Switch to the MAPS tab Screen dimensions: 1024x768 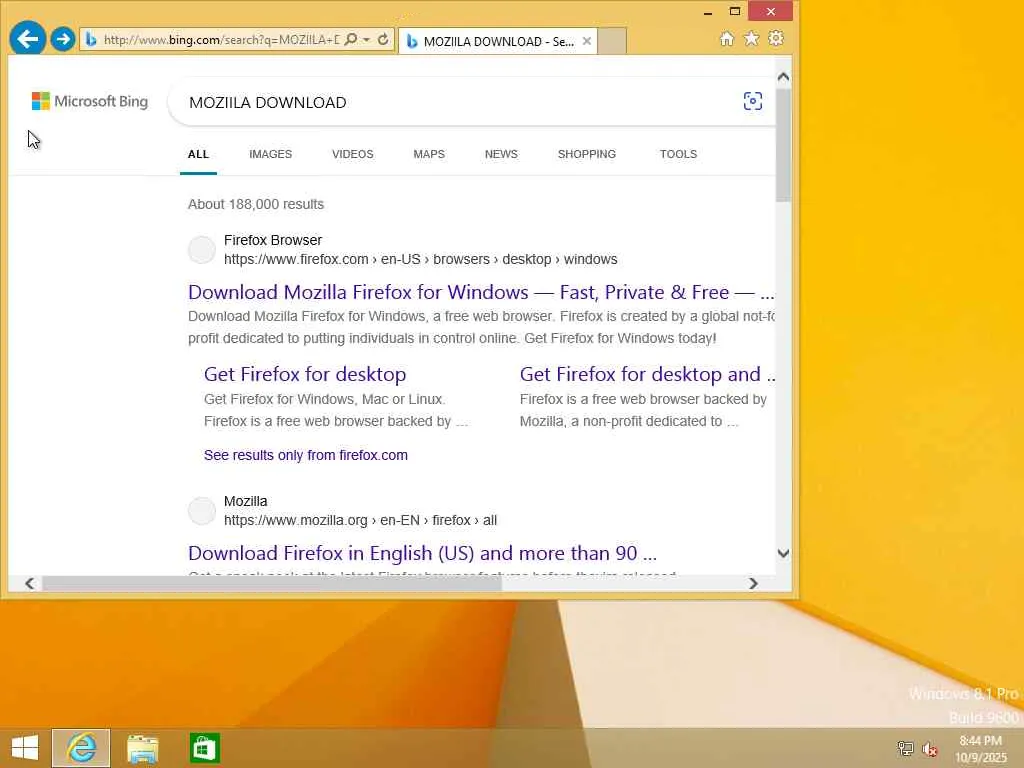pos(429,154)
